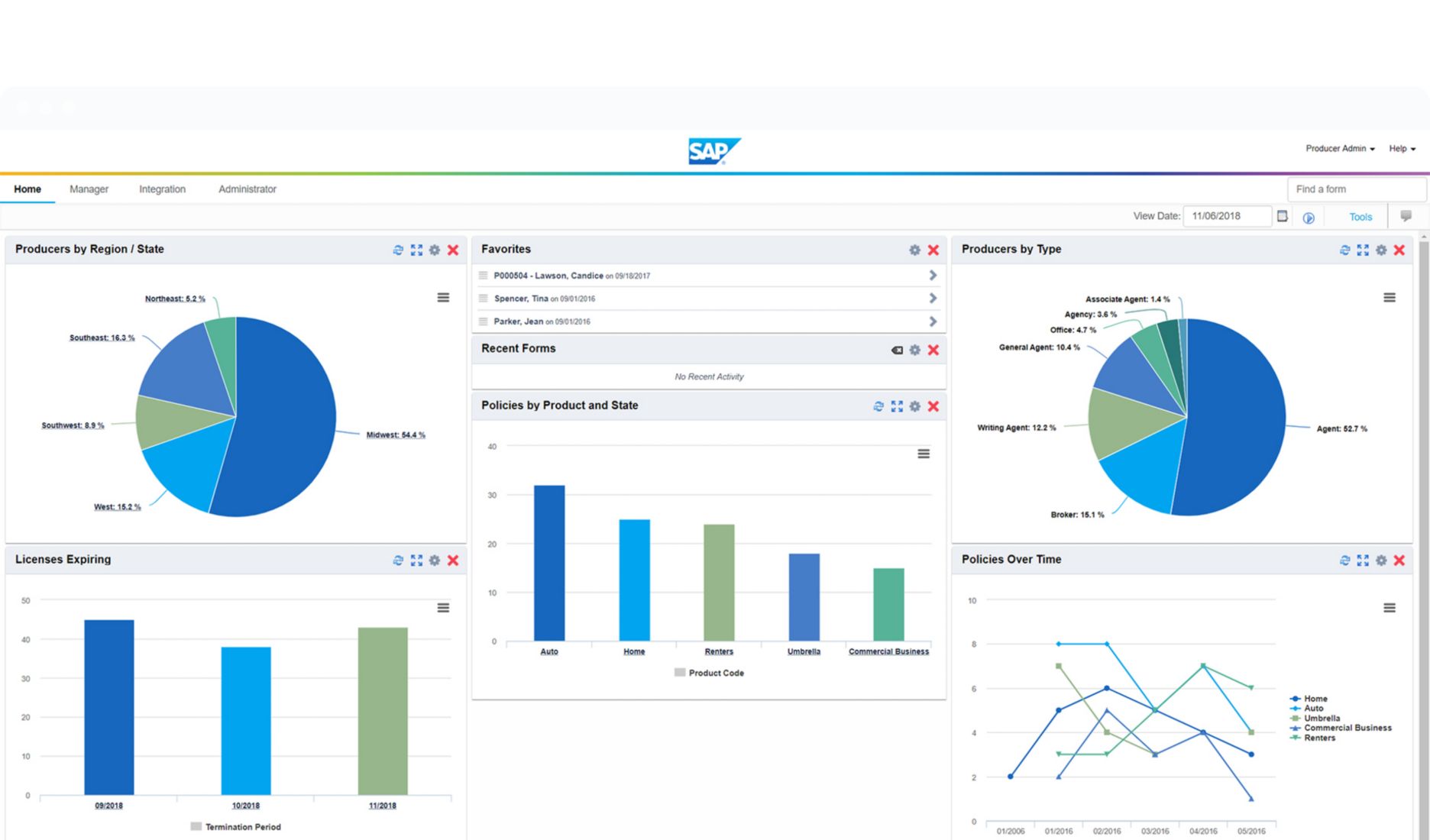Refresh the Producers by Region / State chart
1430x840 pixels.
pos(397,250)
